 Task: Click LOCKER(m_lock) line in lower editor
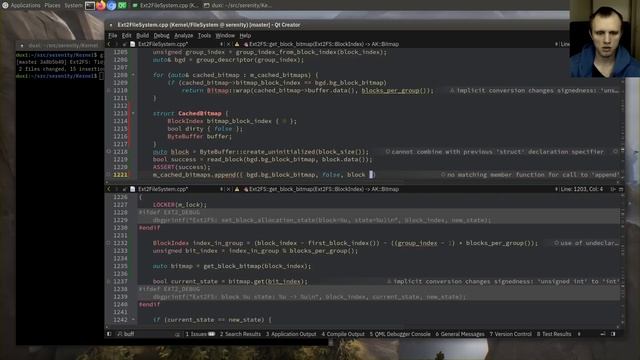tap(180, 204)
